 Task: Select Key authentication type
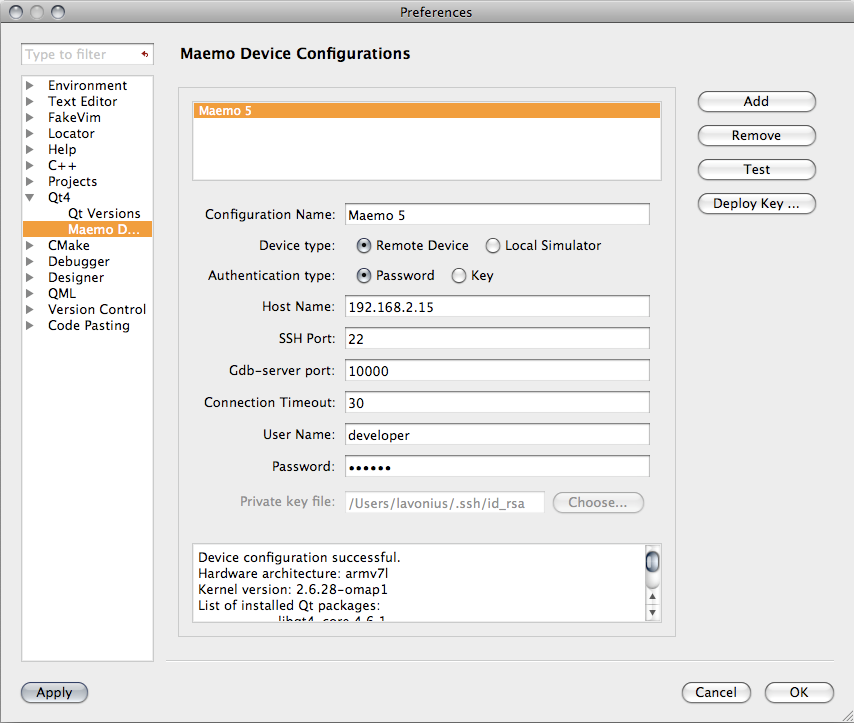click(459, 275)
